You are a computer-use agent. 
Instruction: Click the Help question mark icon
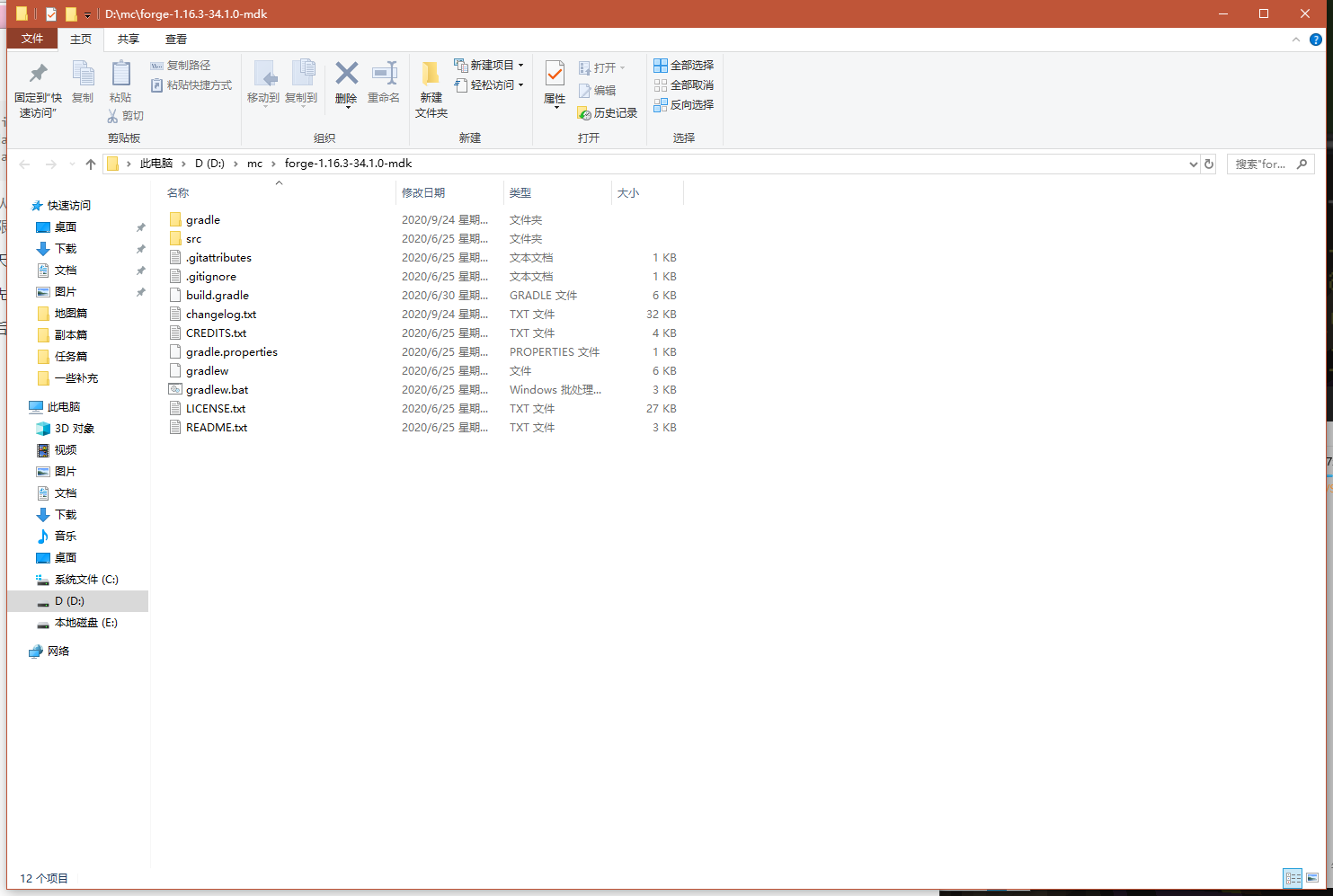click(1316, 40)
